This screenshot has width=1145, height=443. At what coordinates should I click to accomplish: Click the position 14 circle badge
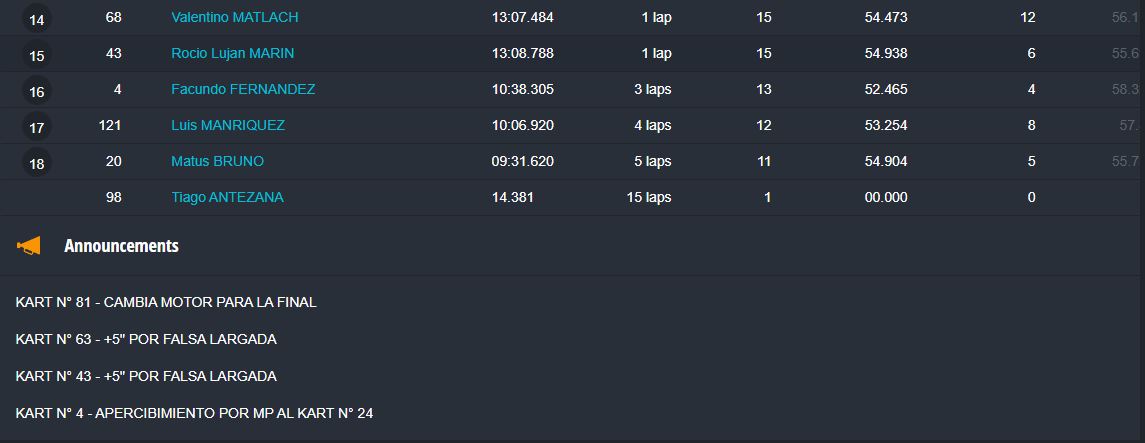[37, 20]
